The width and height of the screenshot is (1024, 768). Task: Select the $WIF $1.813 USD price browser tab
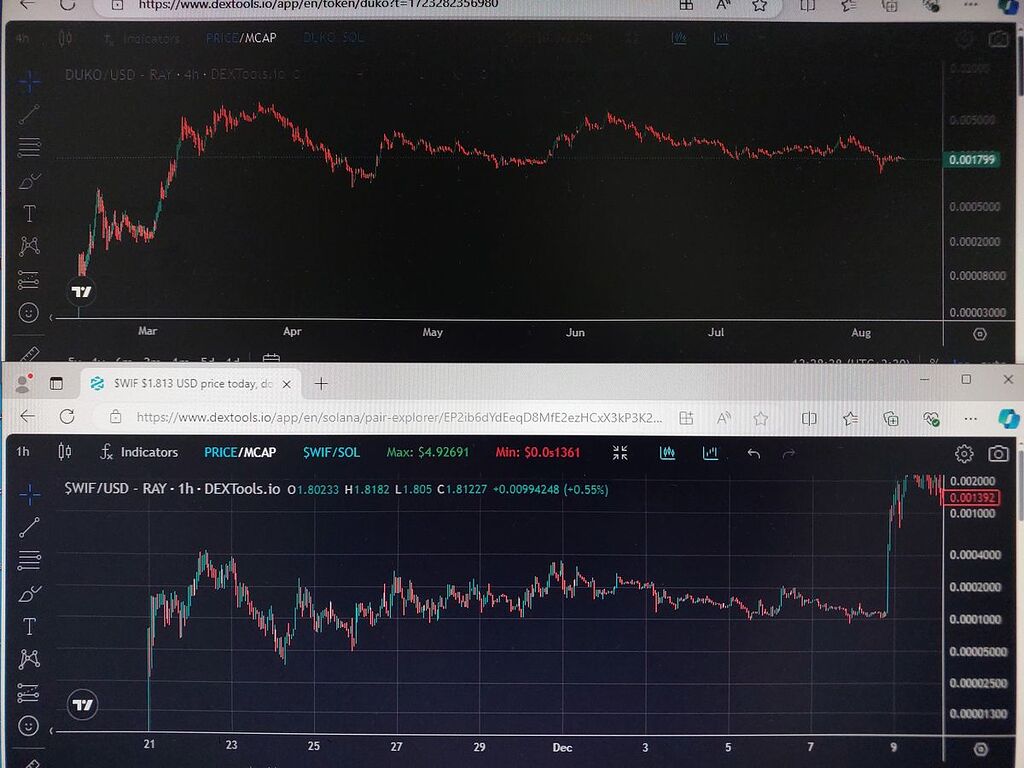pos(192,384)
